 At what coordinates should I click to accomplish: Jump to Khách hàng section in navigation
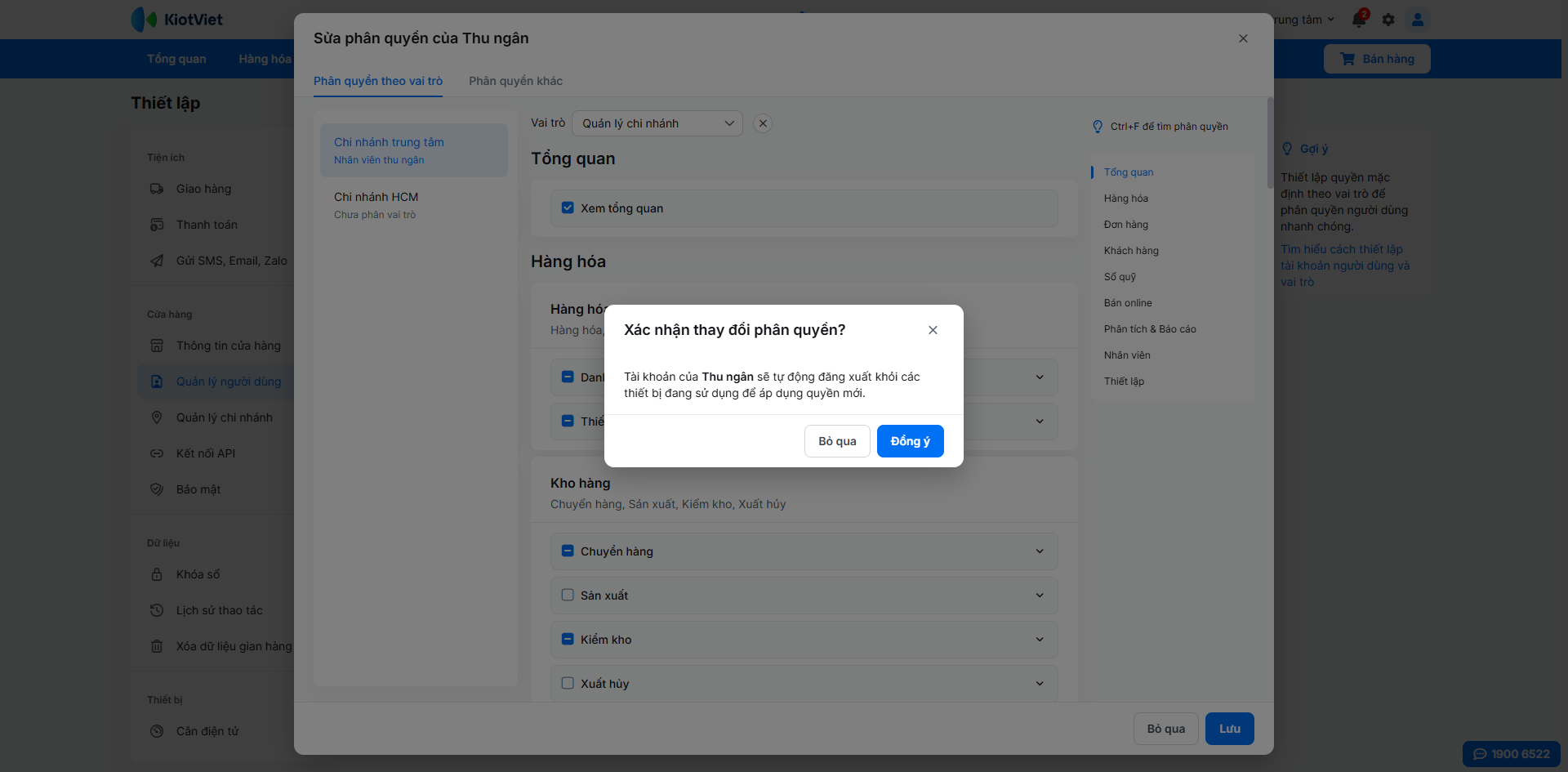[1131, 251]
